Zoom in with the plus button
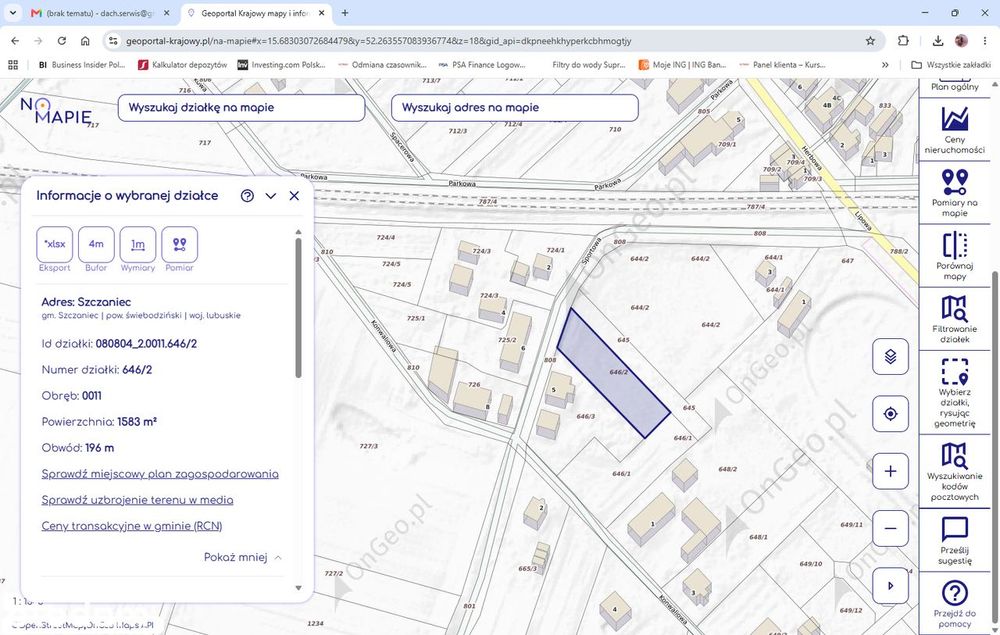This screenshot has width=1000, height=635. click(x=890, y=471)
